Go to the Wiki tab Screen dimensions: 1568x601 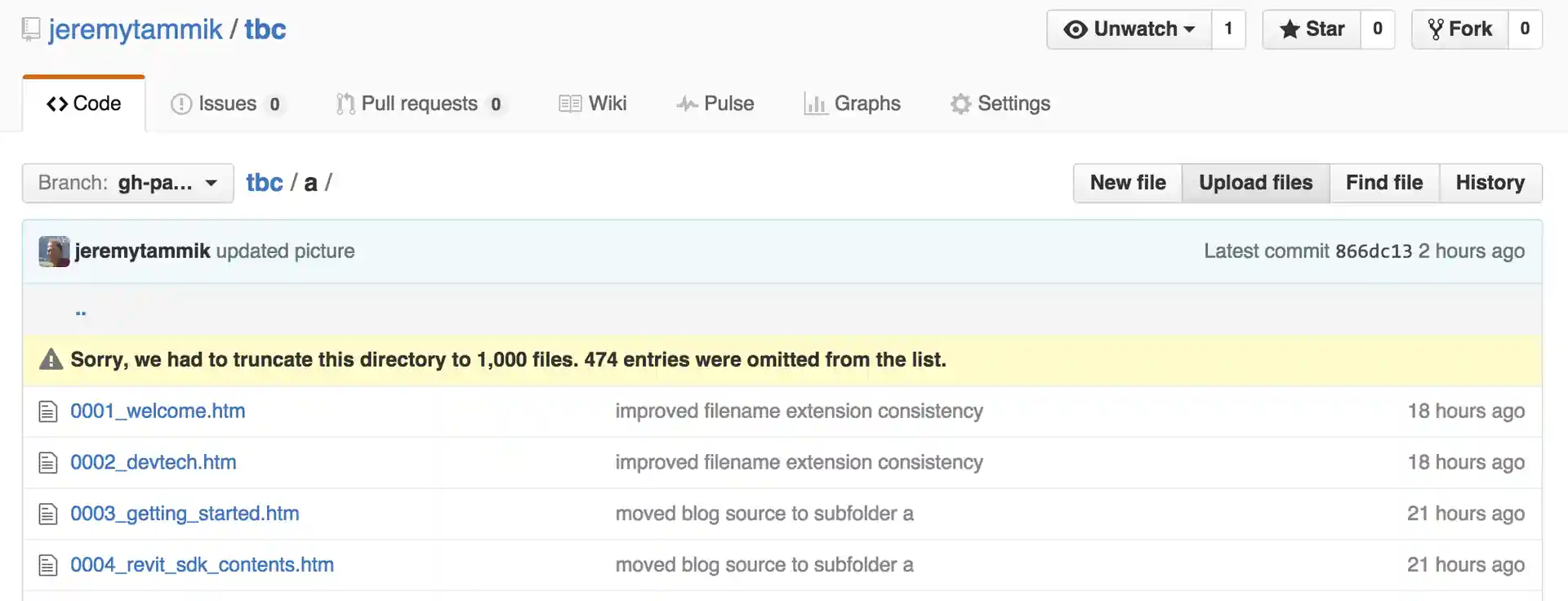click(593, 104)
